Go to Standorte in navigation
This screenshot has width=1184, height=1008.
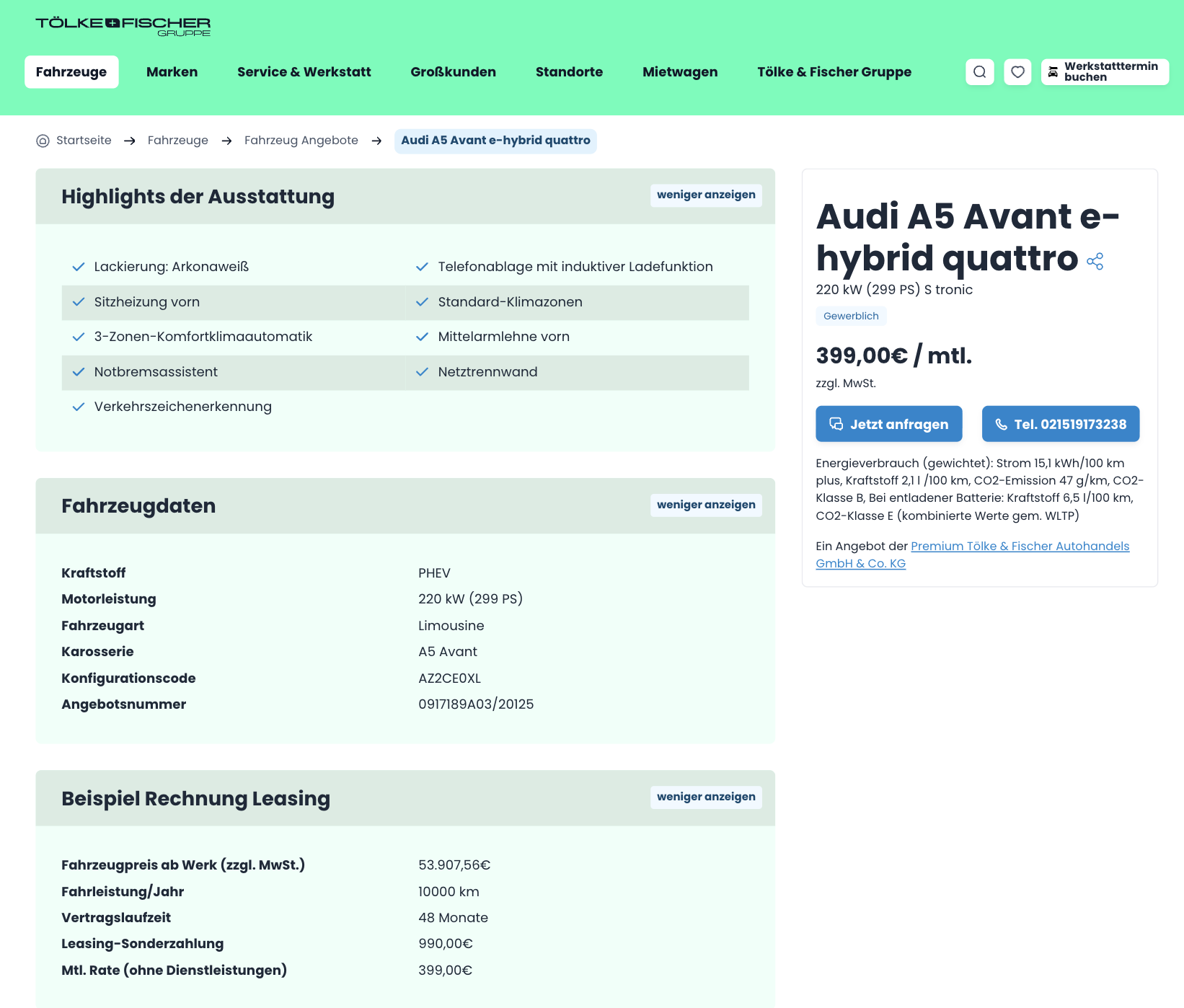(569, 72)
